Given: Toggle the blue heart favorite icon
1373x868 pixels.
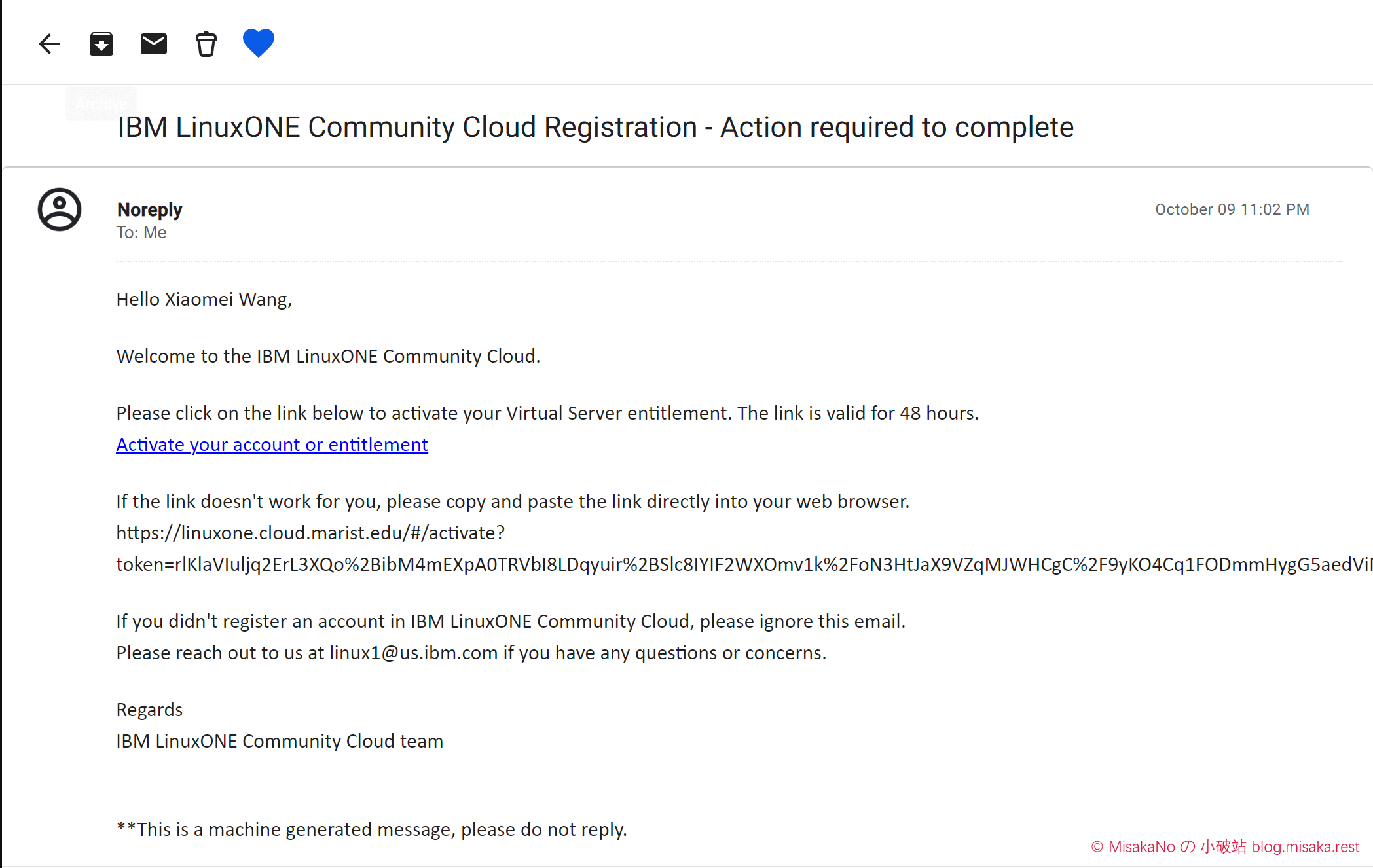Looking at the screenshot, I should tap(259, 43).
